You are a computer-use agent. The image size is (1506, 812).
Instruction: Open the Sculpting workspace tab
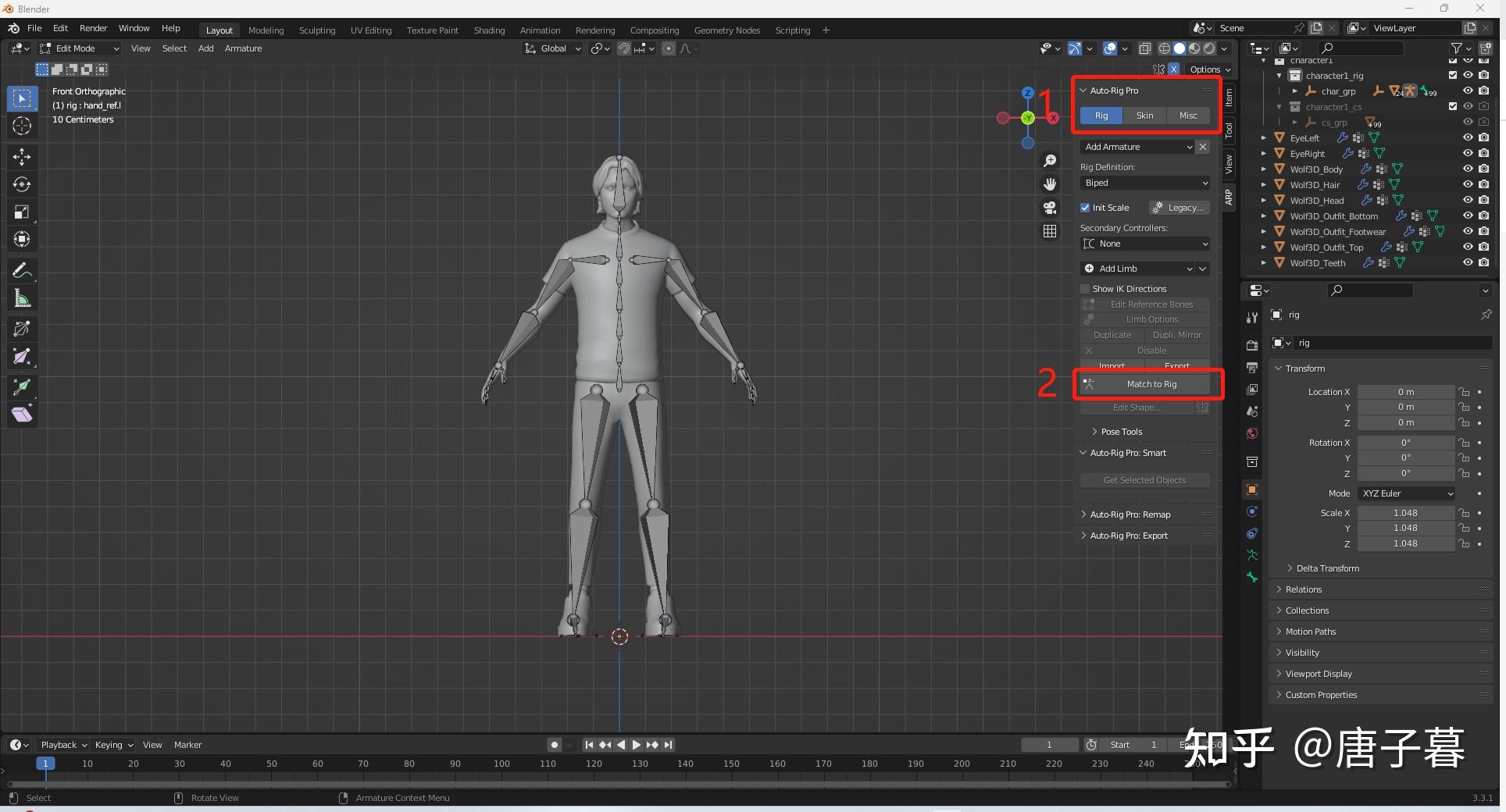coord(316,30)
